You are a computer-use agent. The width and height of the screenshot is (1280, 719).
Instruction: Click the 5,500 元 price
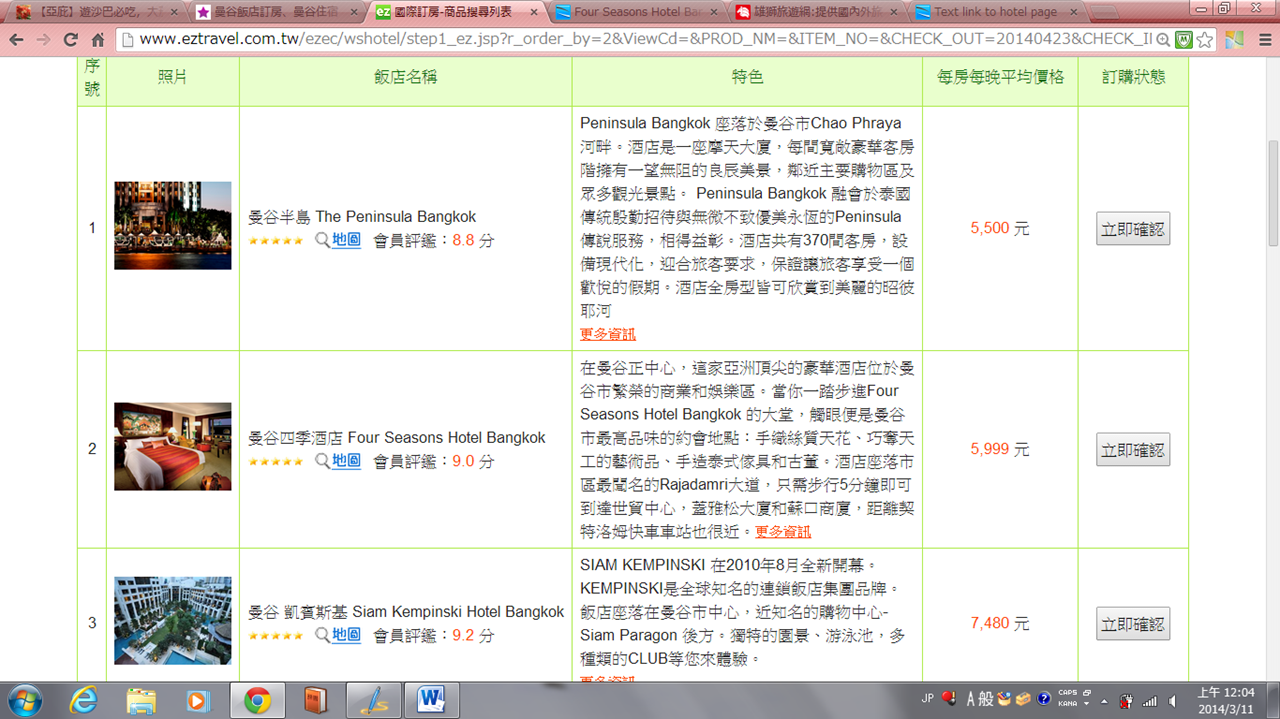(999, 228)
